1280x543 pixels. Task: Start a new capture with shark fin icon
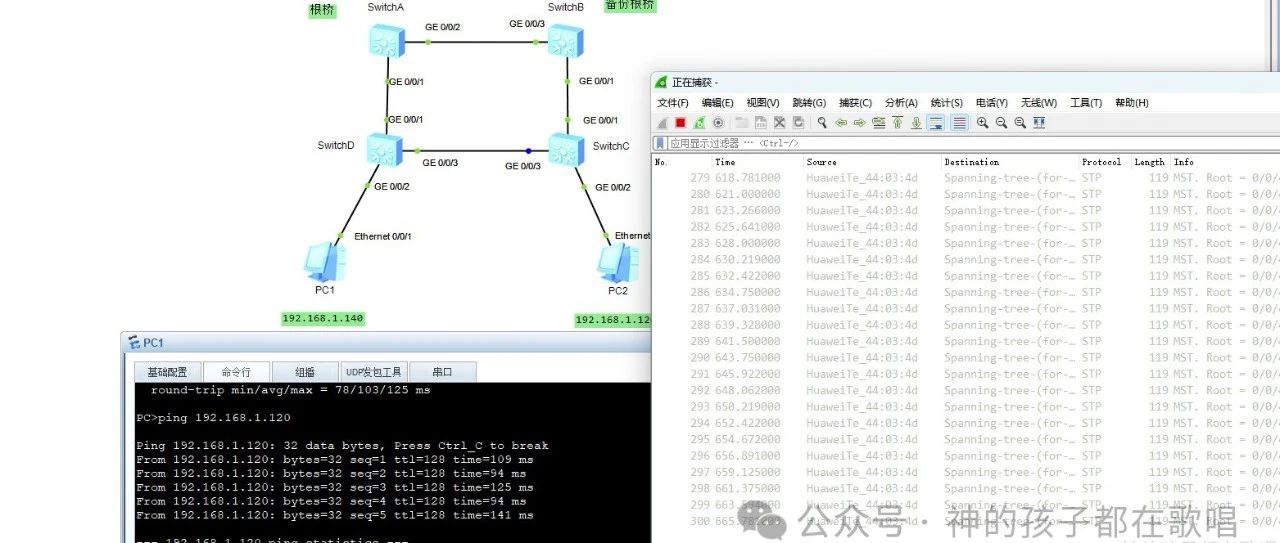tap(662, 123)
